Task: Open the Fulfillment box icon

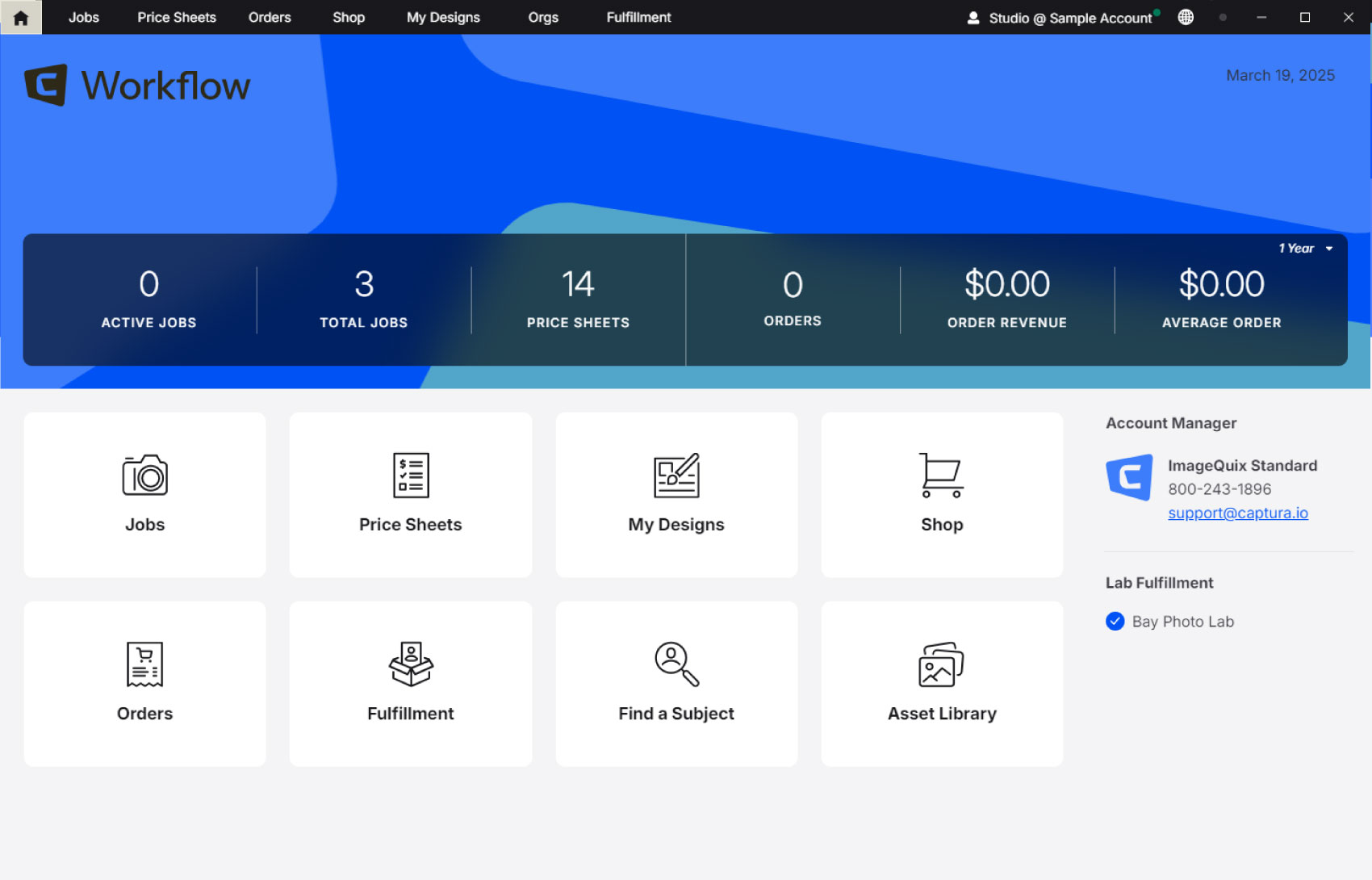Action: (410, 664)
